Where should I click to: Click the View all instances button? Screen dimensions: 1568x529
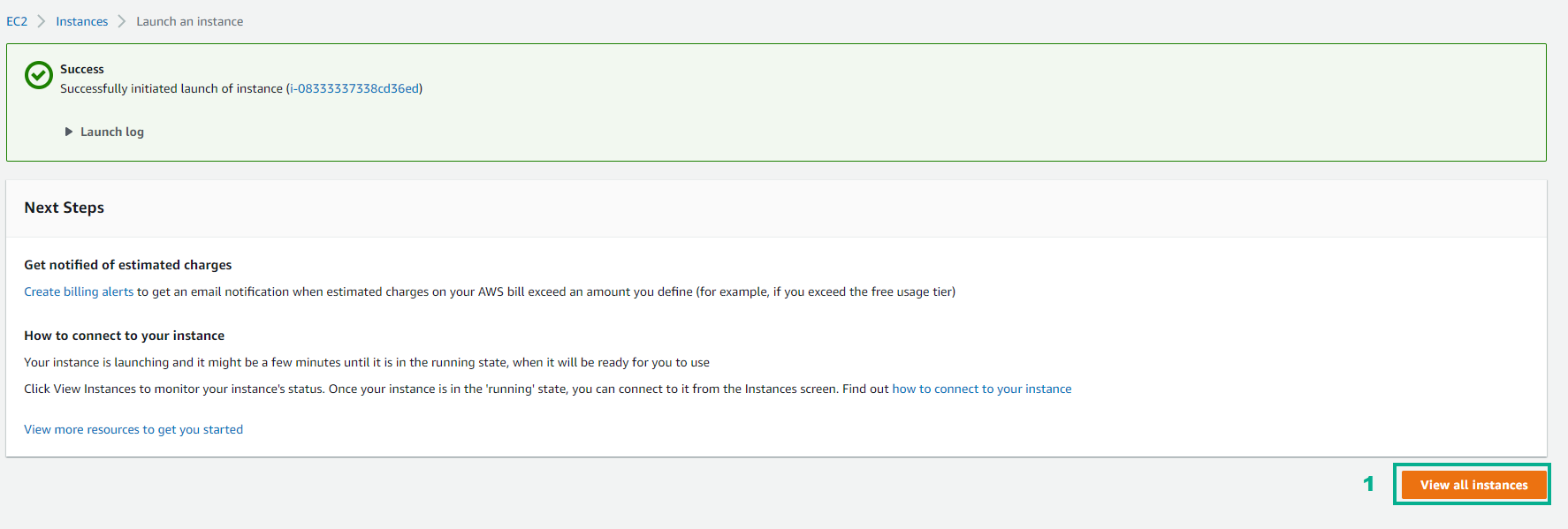(x=1474, y=485)
